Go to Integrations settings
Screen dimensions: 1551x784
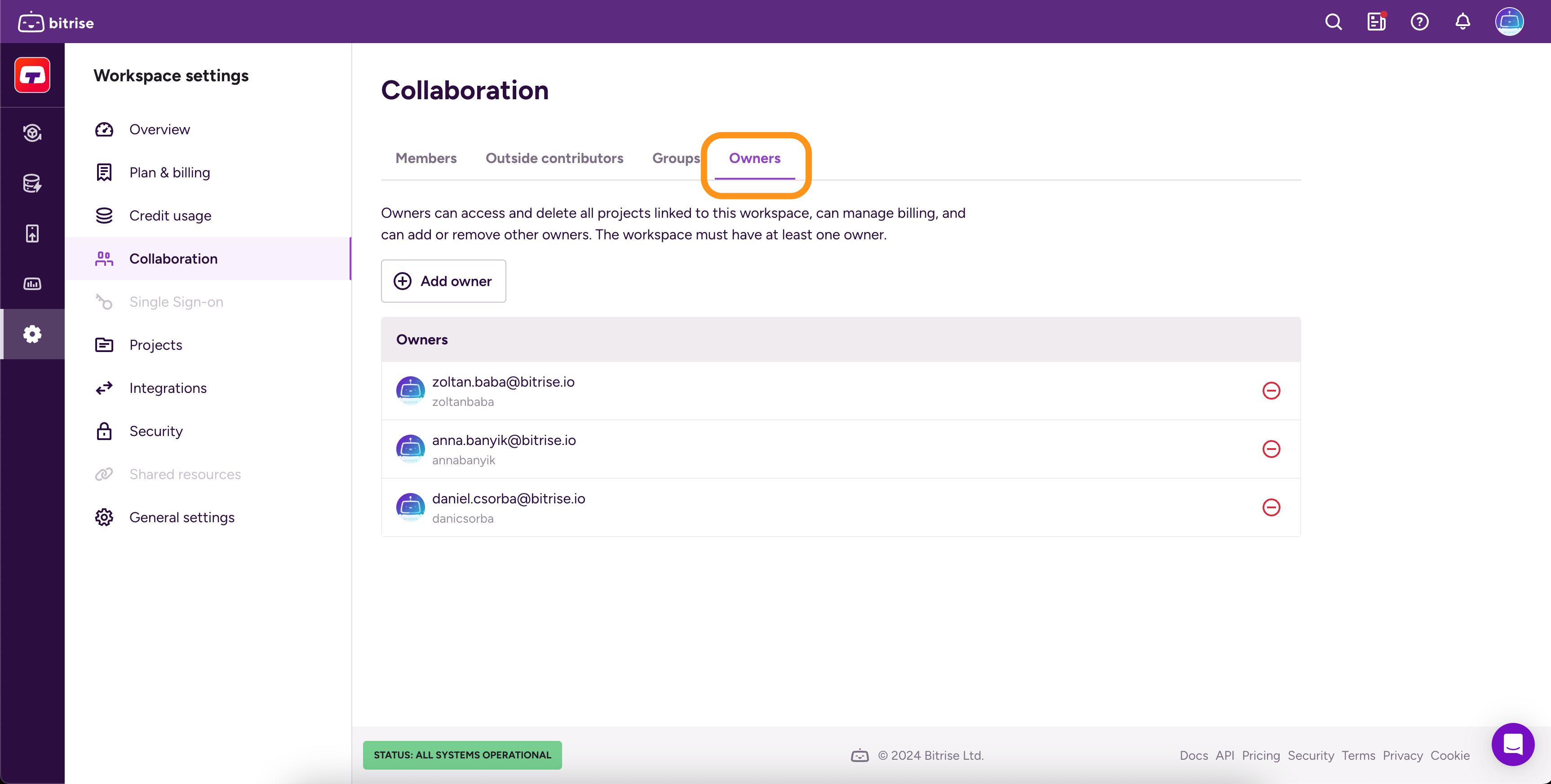[x=168, y=388]
